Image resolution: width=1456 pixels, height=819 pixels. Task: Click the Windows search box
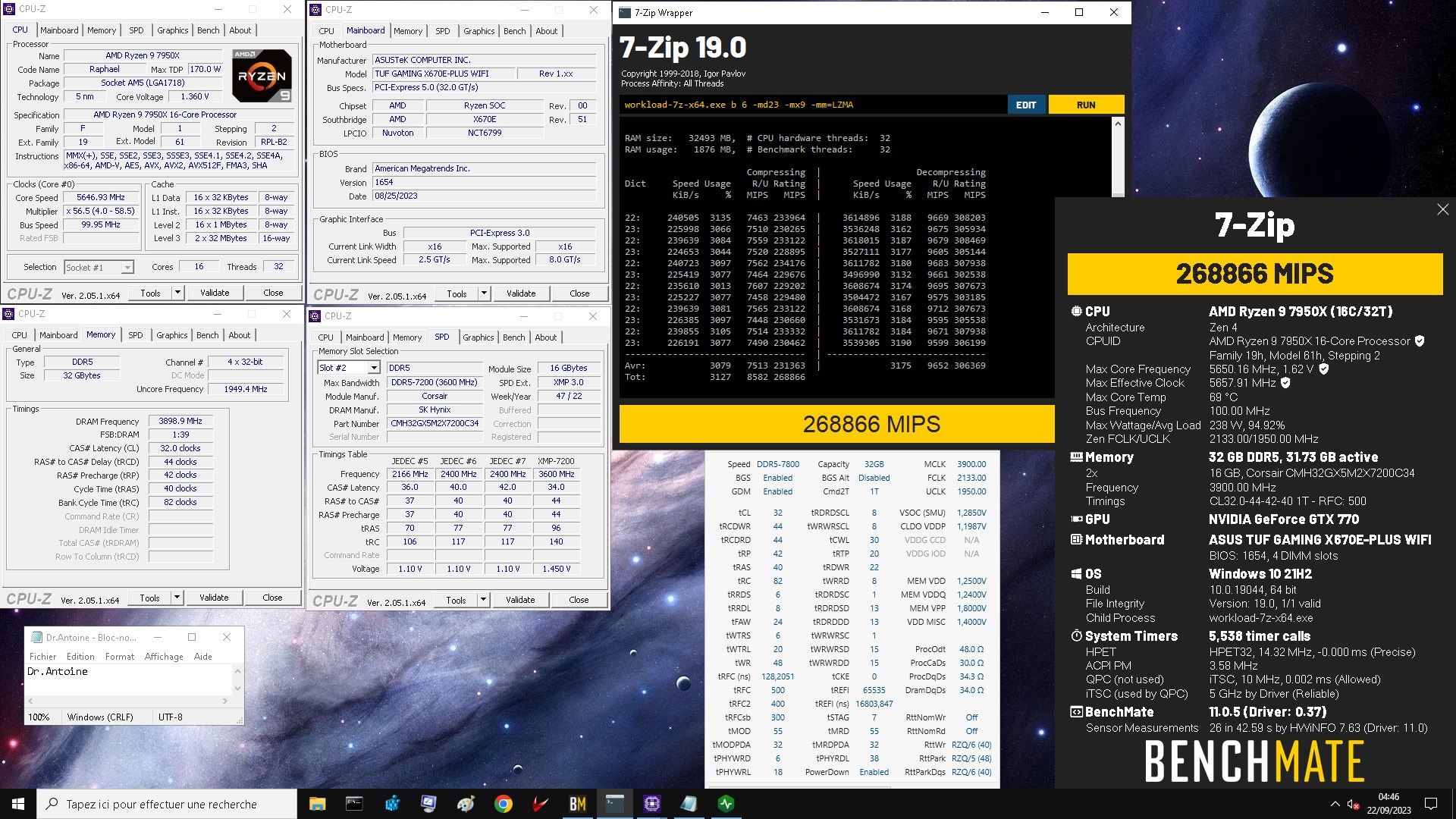pyautogui.click(x=167, y=804)
